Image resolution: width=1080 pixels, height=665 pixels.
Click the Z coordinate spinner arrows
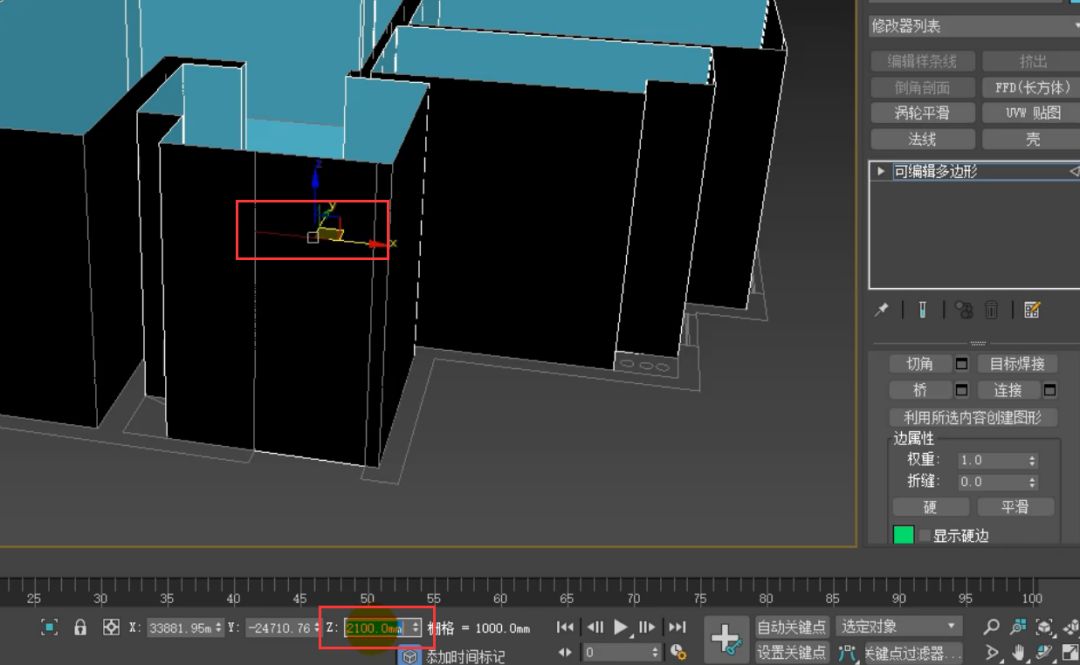415,628
